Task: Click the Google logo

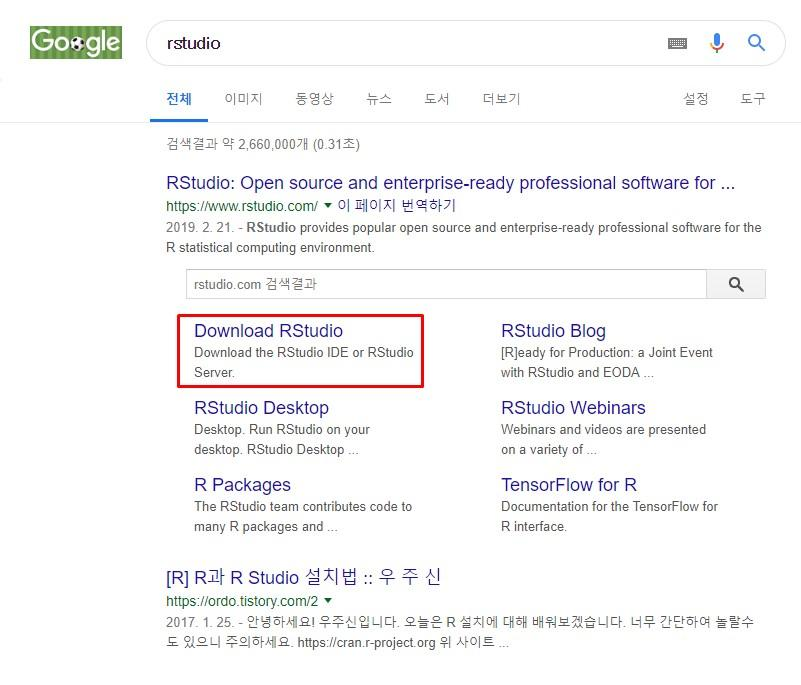Action: tap(76, 42)
